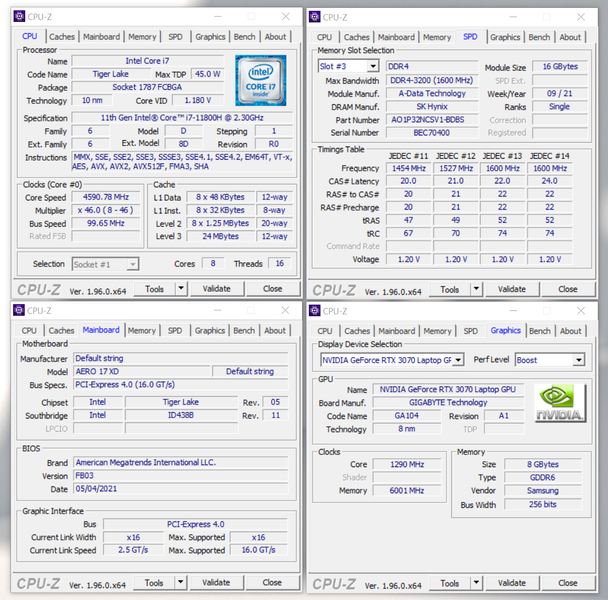Click CPU-Z app icon in top-left window title
This screenshot has height=600, width=608.
[19, 16]
